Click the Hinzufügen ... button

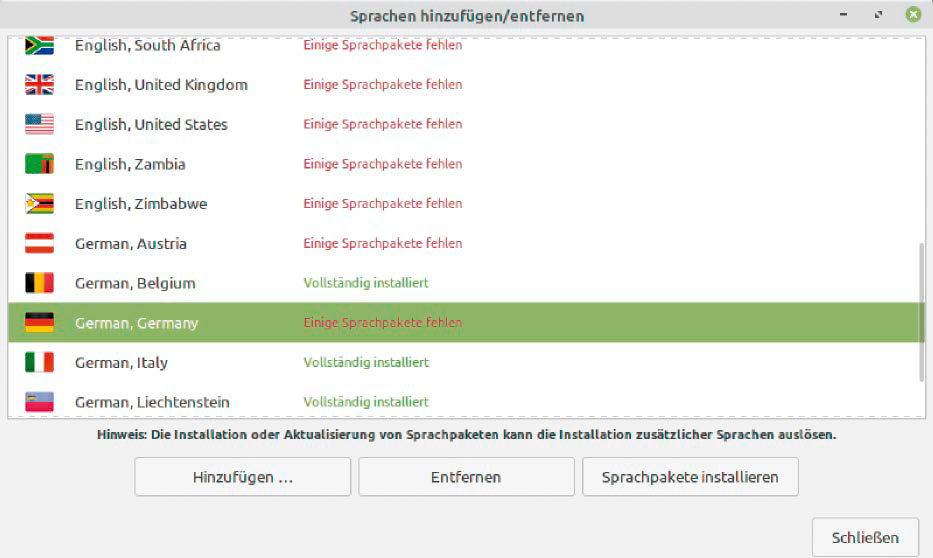[243, 477]
